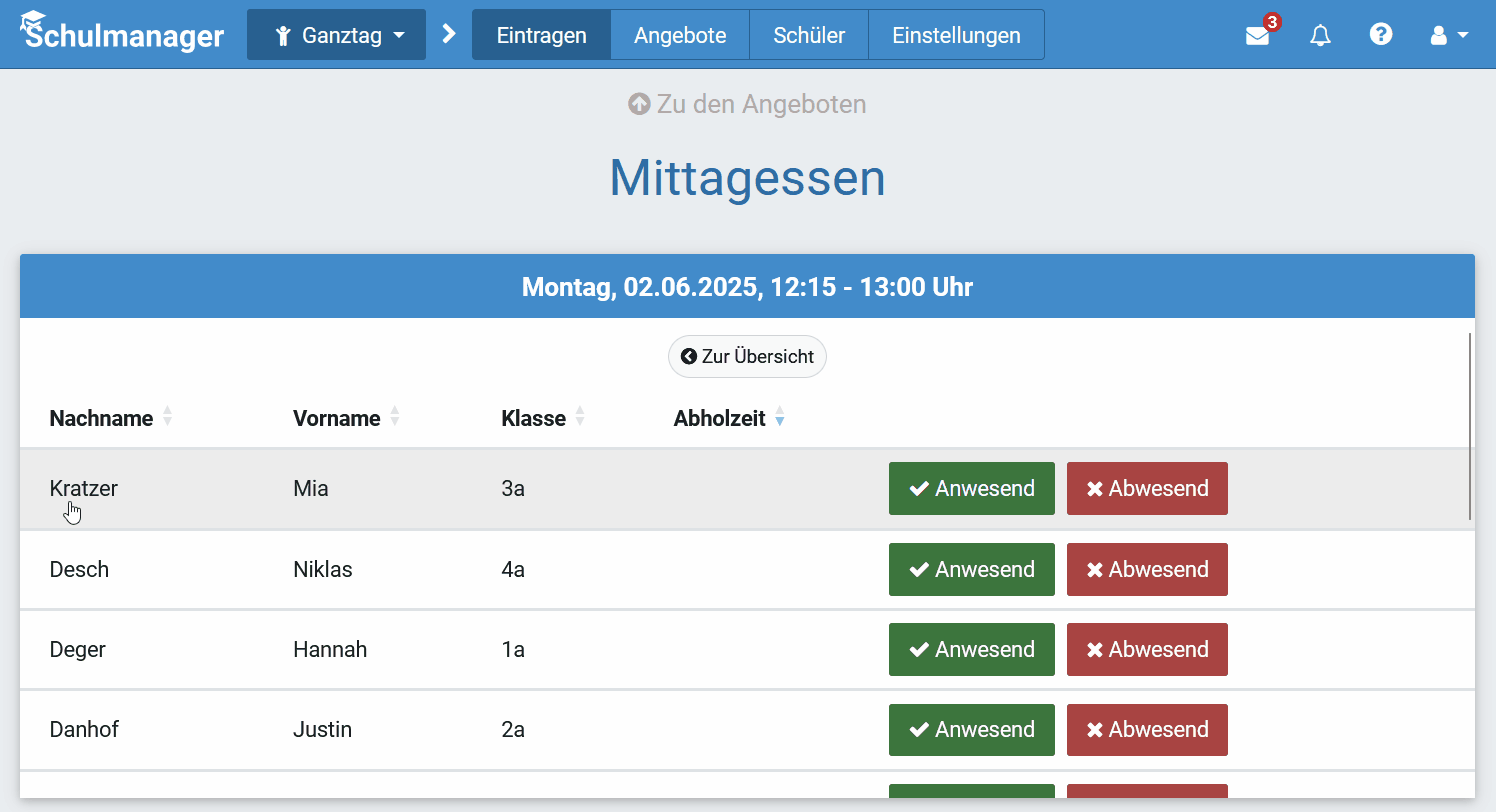
Task: Click the arrow chevron next to Ganztag
Action: pyautogui.click(x=448, y=33)
